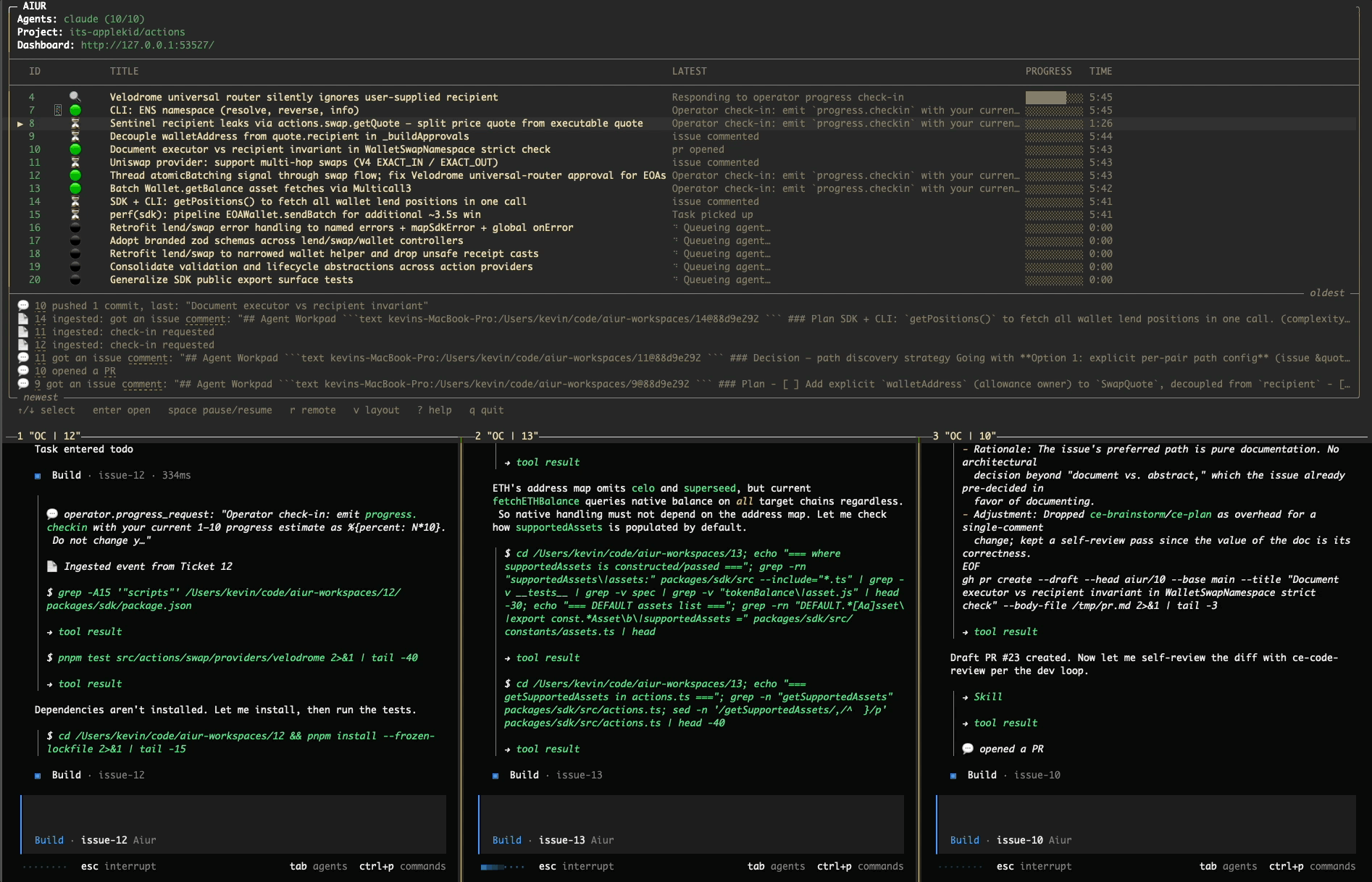Click speech bubble icon on 'pushed 1 commit' log

(x=23, y=306)
